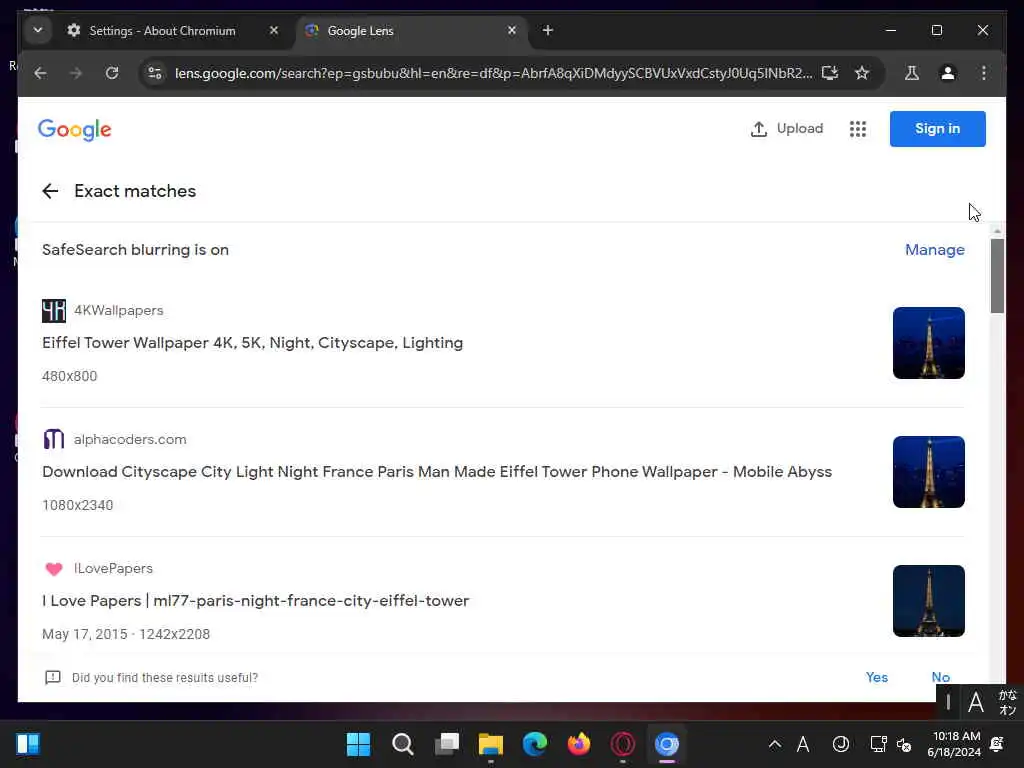Open a new browser tab
Screen dimensions: 1024x768
tap(548, 31)
